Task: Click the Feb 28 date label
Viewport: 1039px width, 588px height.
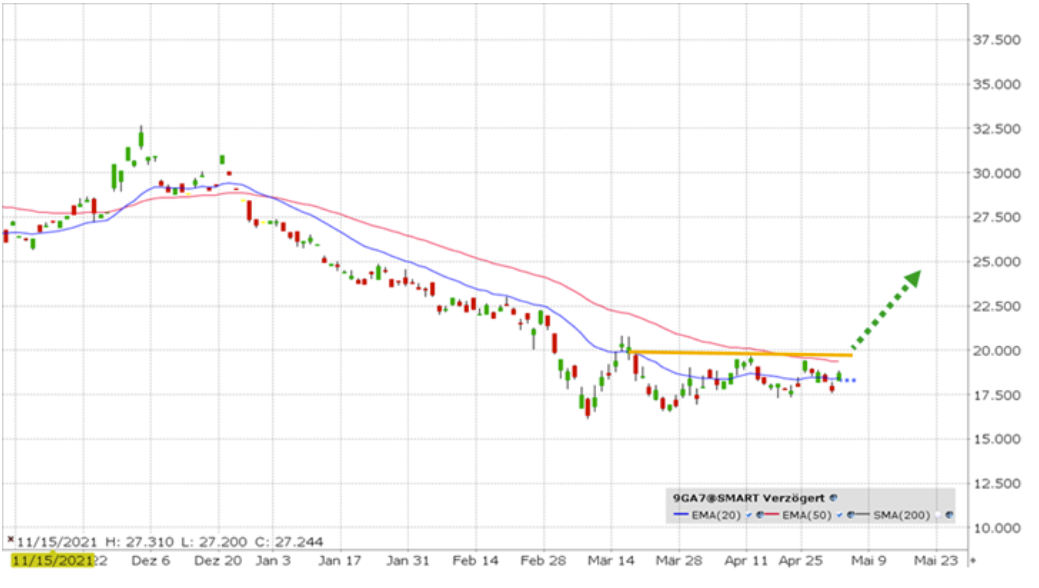Action: pos(543,561)
